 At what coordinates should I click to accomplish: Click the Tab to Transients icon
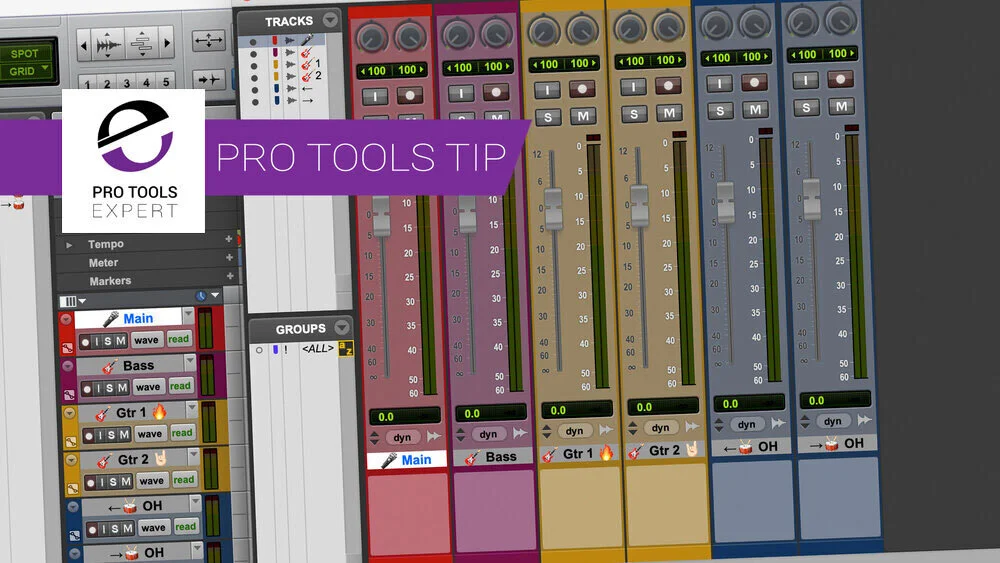(x=209, y=80)
